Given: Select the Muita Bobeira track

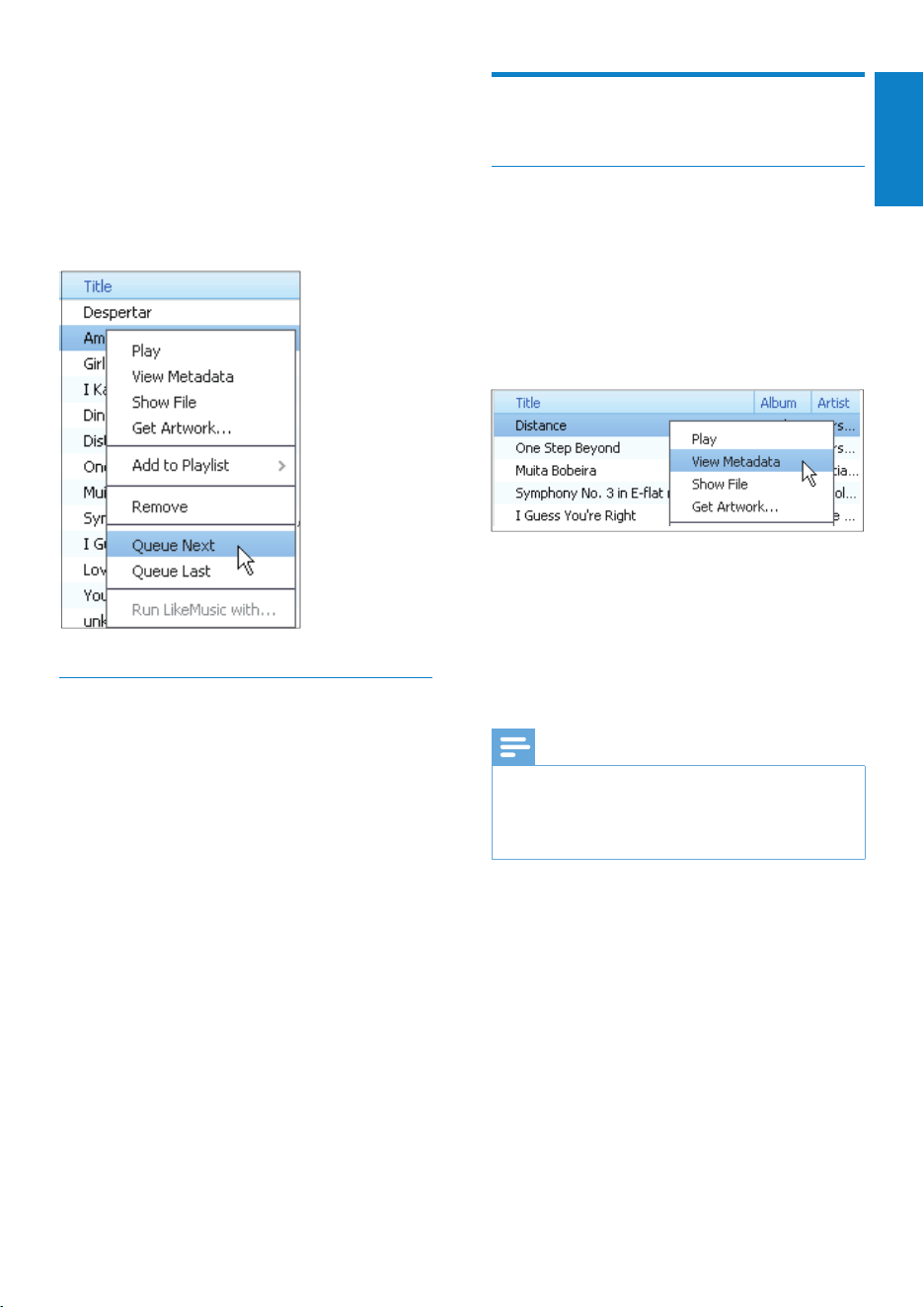Looking at the screenshot, I should (581, 471).
